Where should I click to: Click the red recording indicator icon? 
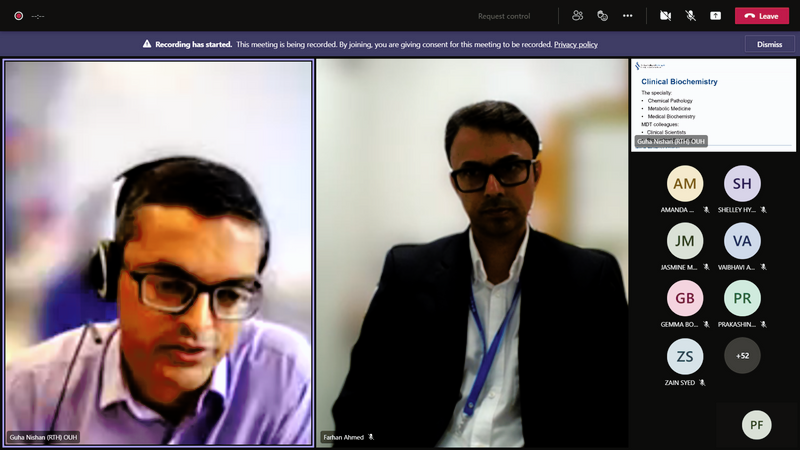pos(18,16)
